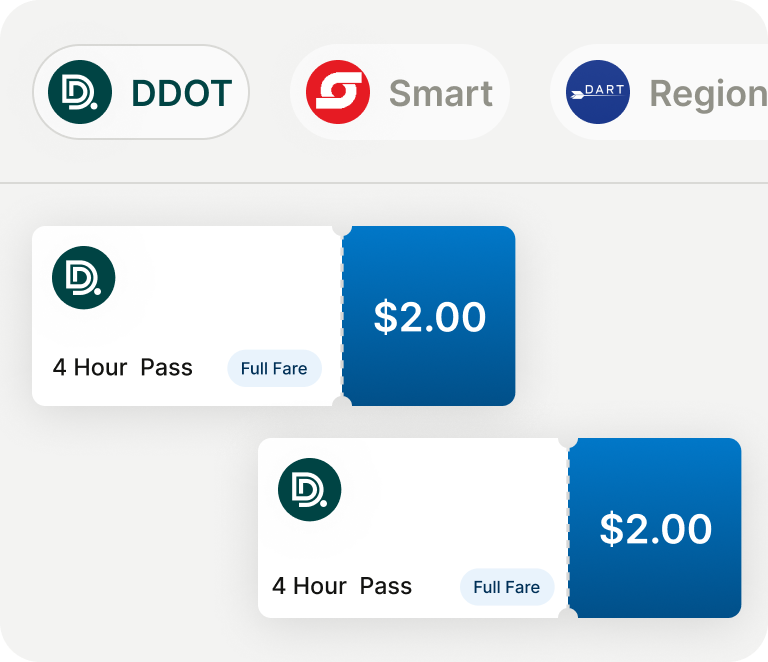
Task: Select the lower ticket's 4 Hour Pass label
Action: point(342,586)
